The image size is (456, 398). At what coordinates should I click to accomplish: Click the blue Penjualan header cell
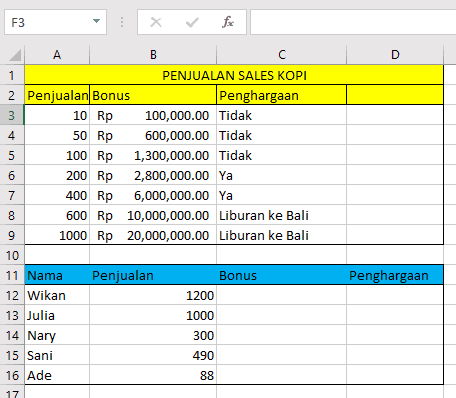[x=153, y=275]
